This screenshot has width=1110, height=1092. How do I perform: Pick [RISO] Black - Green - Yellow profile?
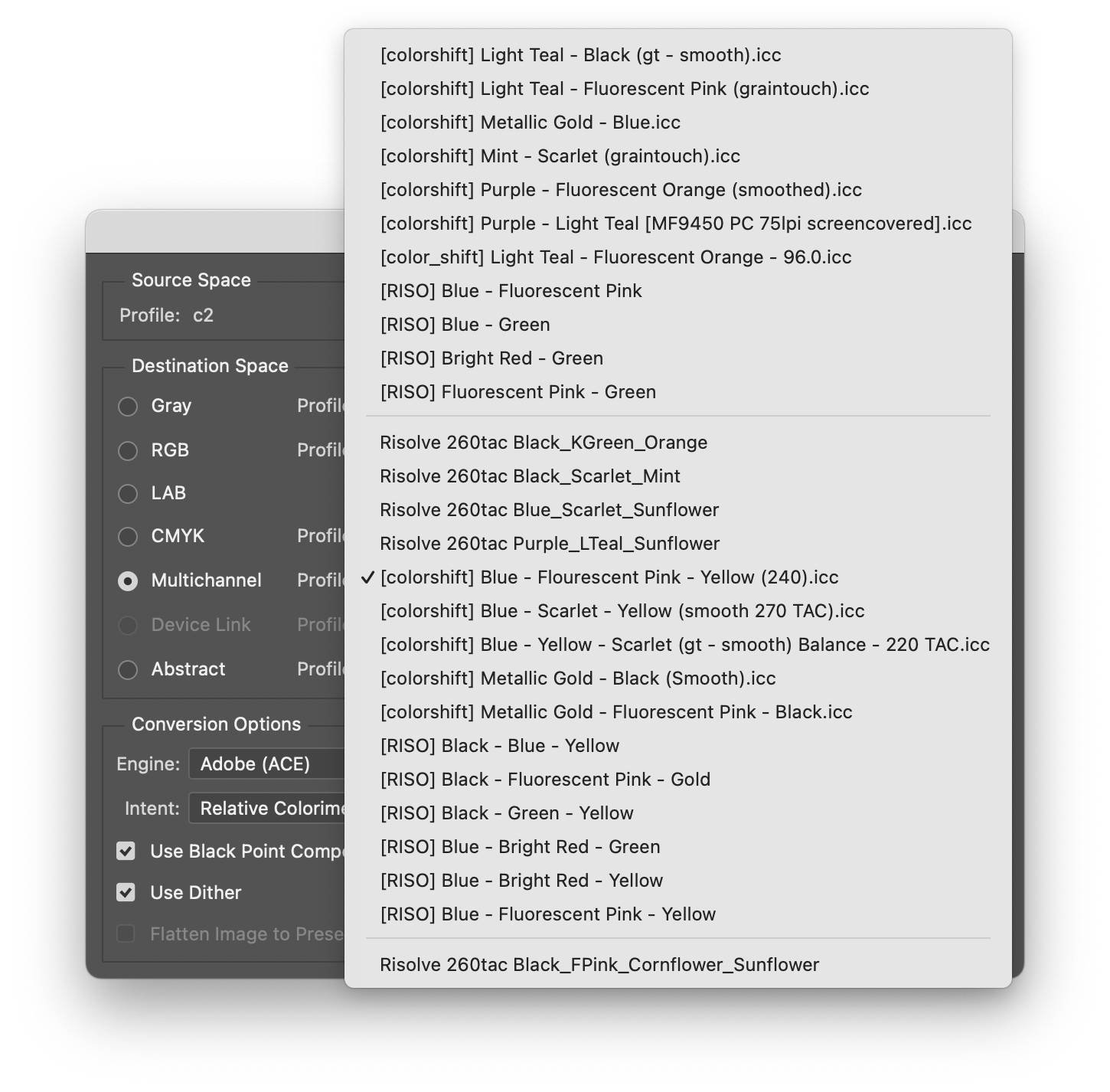(678, 813)
